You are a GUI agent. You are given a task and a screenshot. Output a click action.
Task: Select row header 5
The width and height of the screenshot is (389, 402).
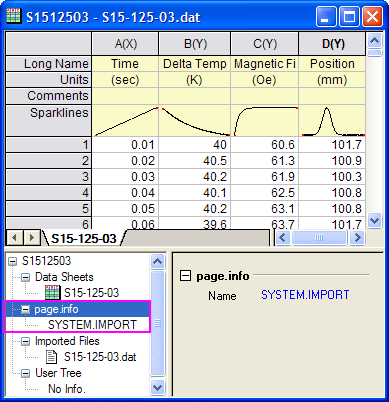coord(49,209)
